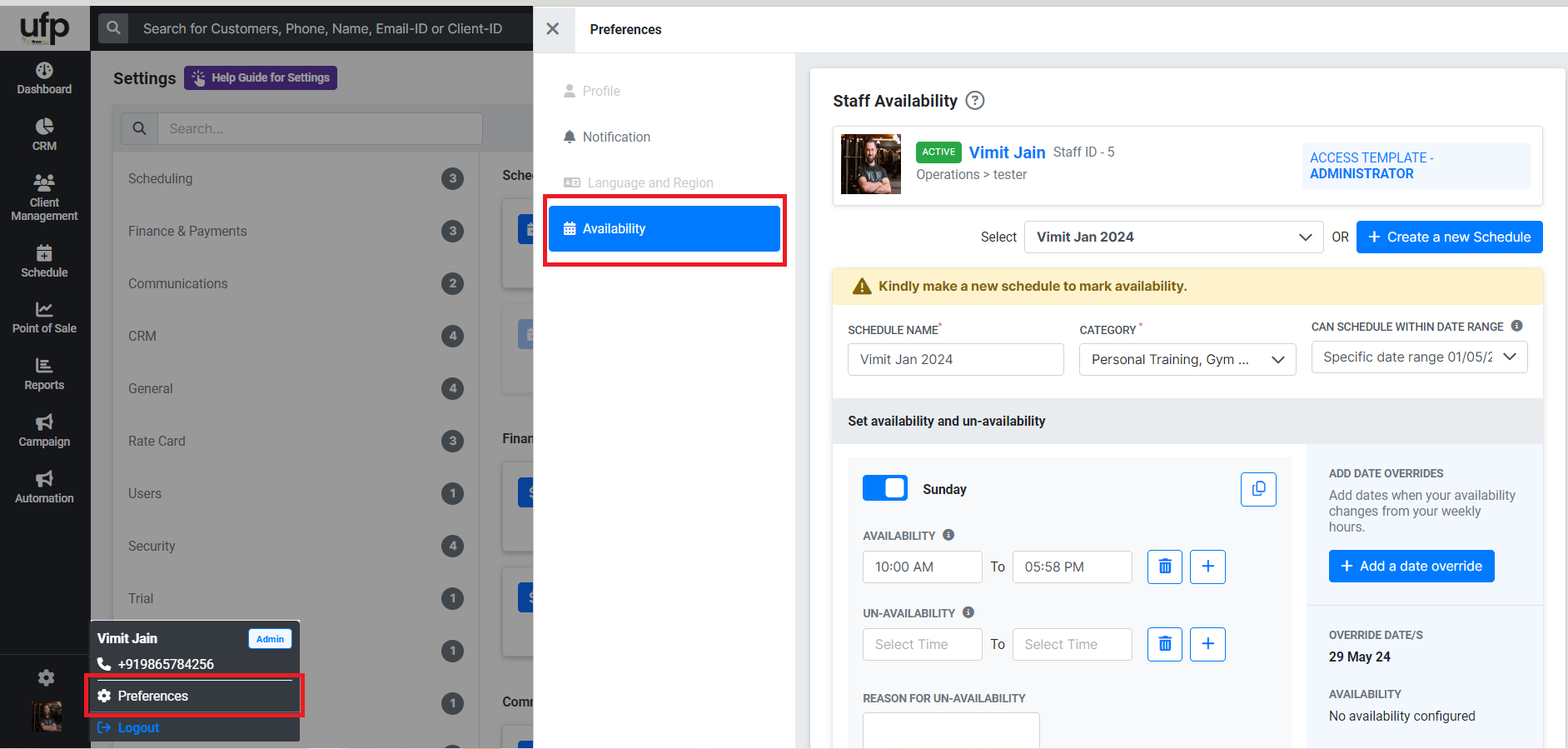Go to Client Management section
Screen dimensions: 1568x749
[44, 197]
